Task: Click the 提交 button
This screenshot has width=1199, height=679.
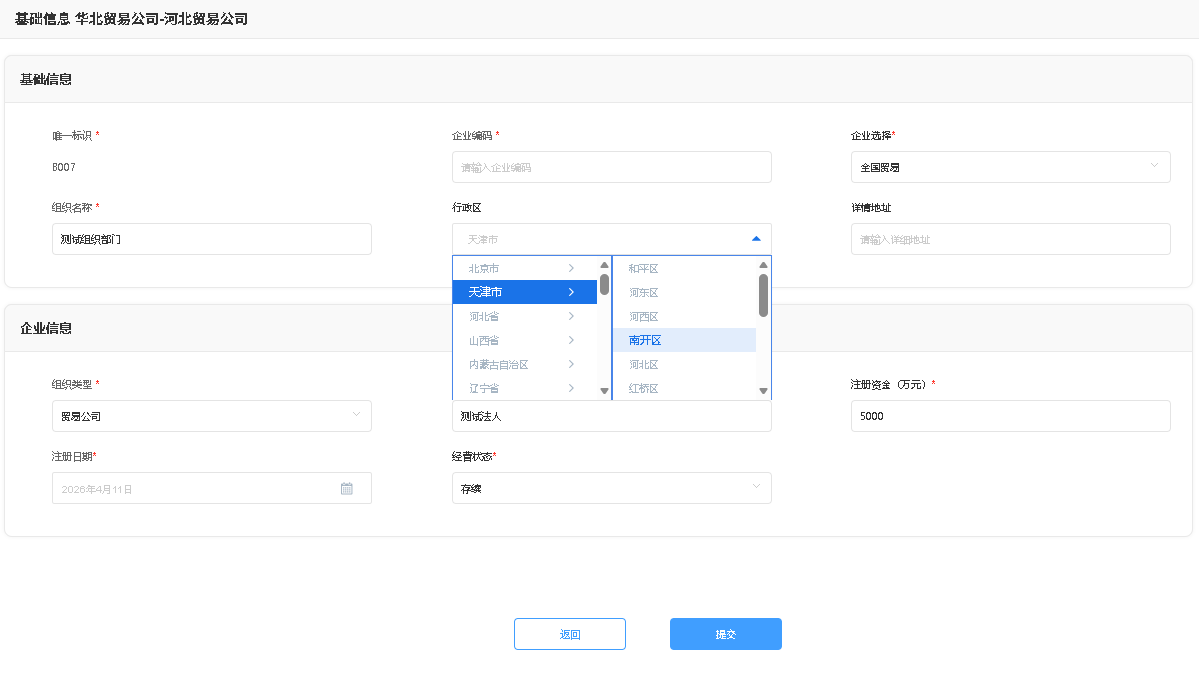Action: pos(725,634)
